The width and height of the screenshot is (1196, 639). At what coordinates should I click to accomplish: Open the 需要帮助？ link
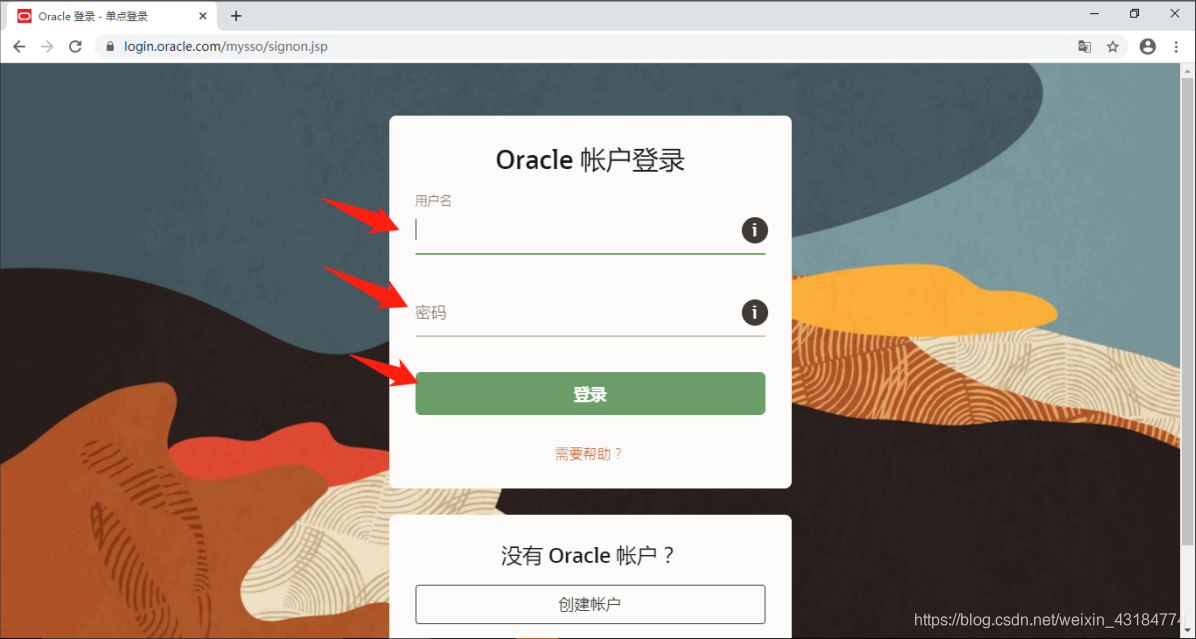click(x=589, y=454)
